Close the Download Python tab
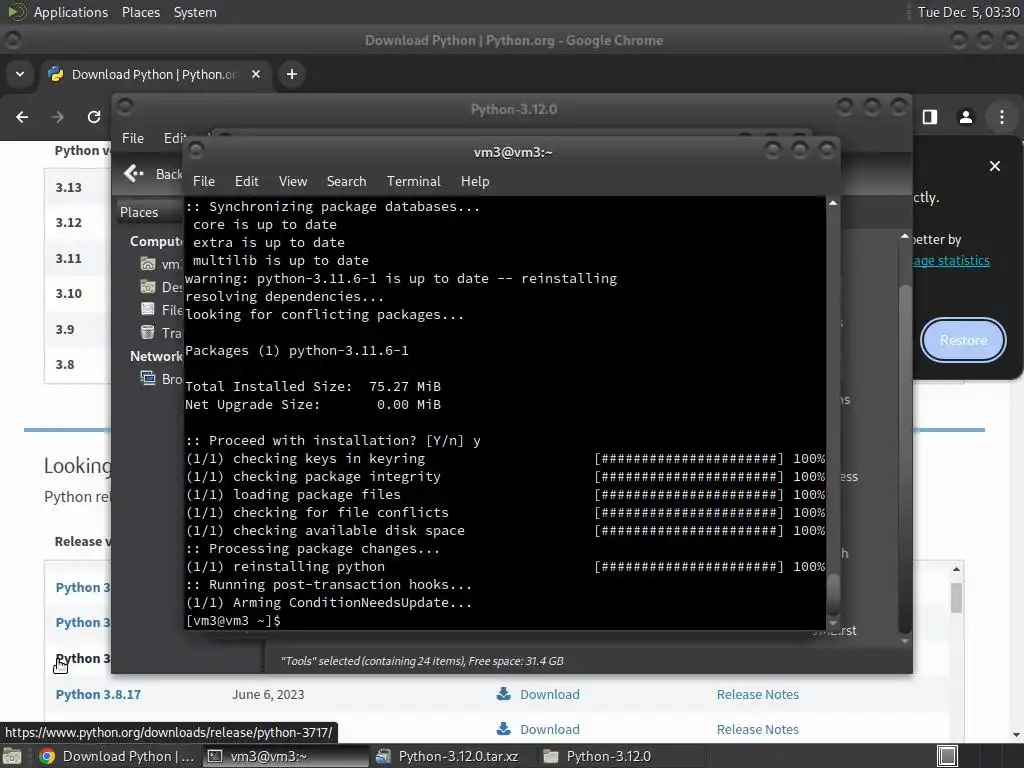Viewport: 1024px width, 768px height. (256, 74)
